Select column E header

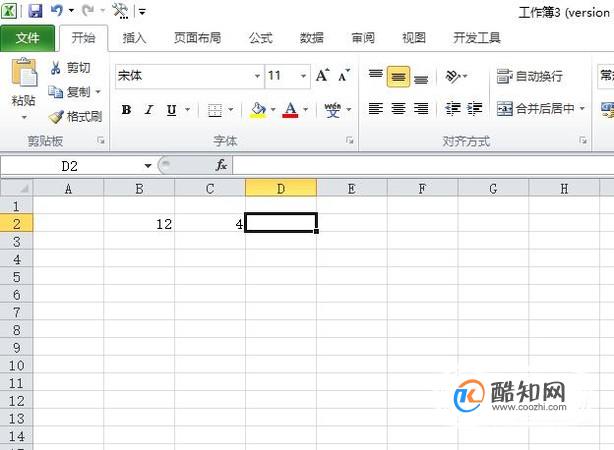[352, 188]
